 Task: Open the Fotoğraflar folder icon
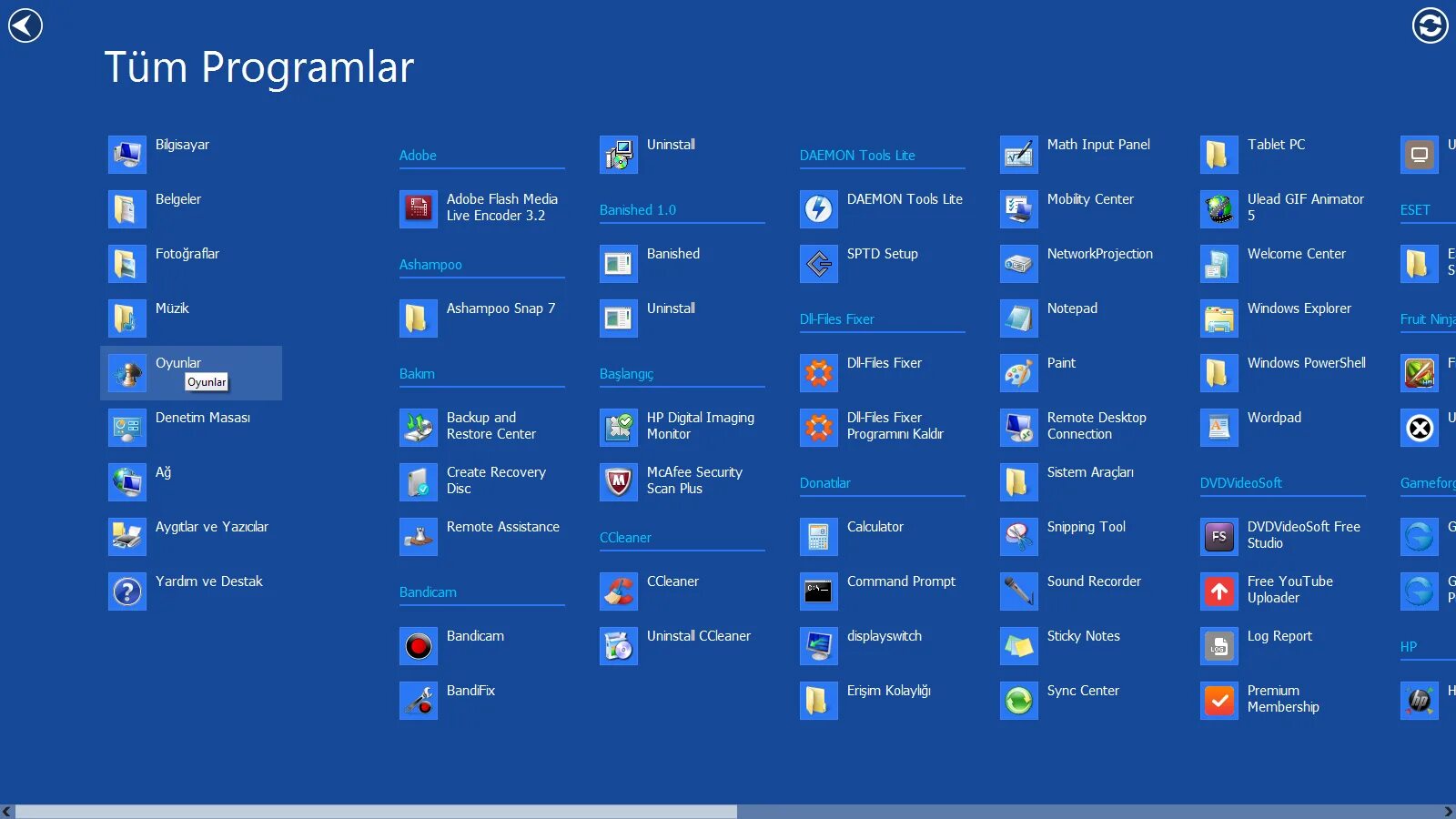pos(127,264)
